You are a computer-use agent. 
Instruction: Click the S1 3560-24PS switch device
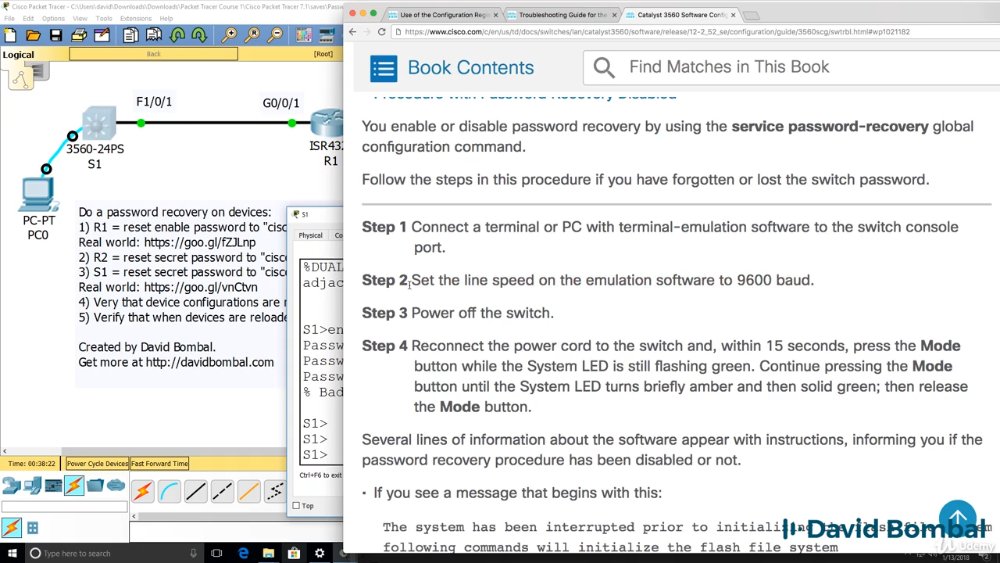point(98,123)
